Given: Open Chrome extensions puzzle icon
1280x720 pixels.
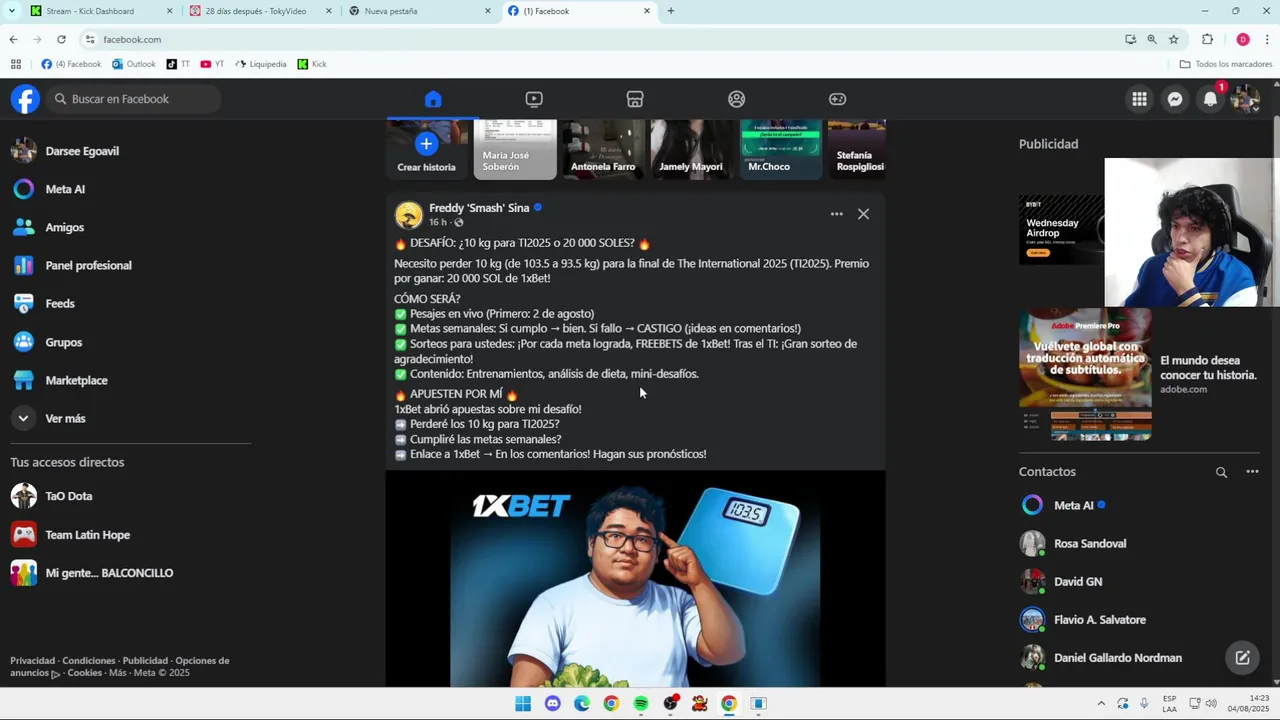Looking at the screenshot, I should 1207,39.
